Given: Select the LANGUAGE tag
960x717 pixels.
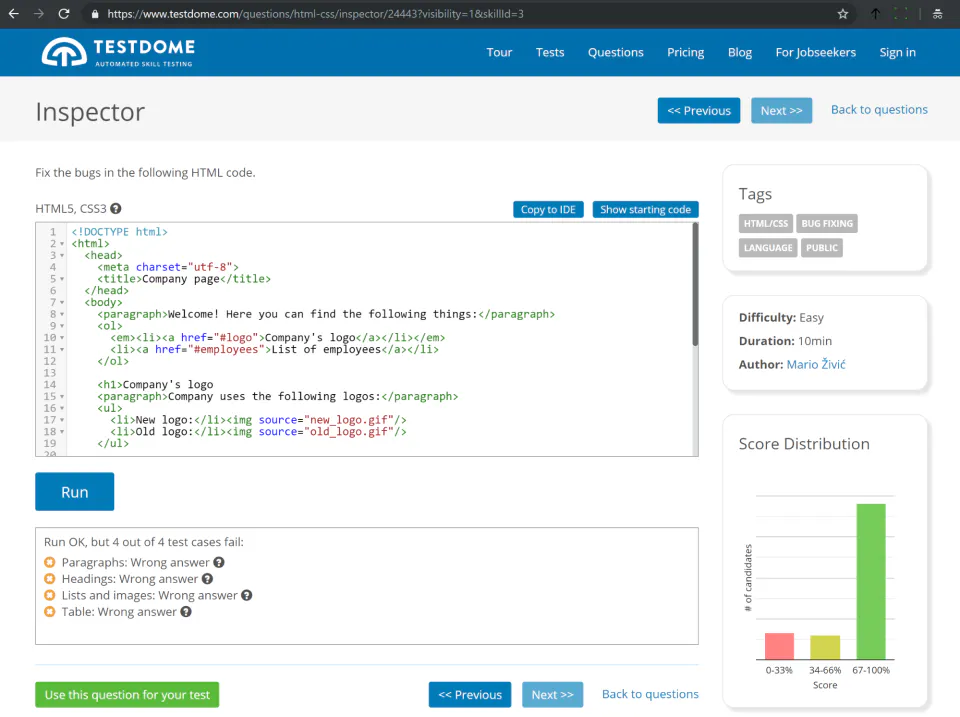Looking at the screenshot, I should (768, 248).
